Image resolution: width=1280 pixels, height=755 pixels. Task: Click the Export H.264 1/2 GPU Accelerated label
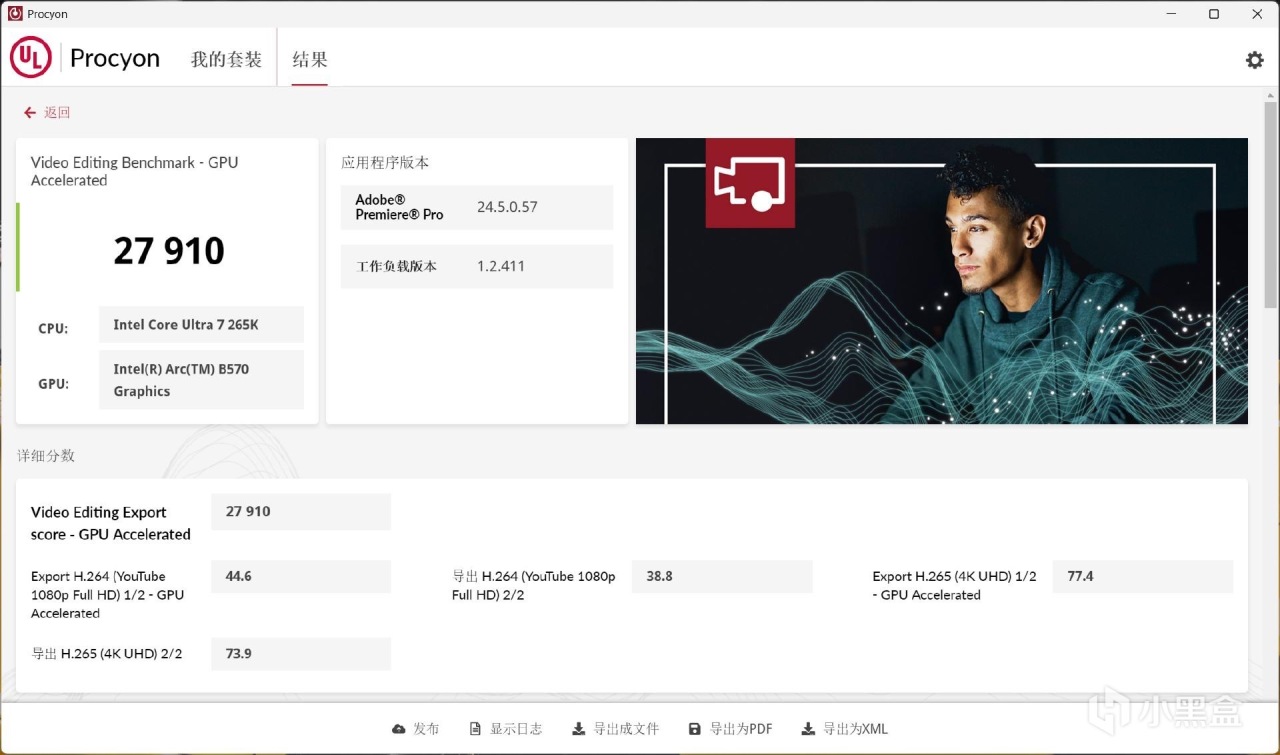(108, 595)
